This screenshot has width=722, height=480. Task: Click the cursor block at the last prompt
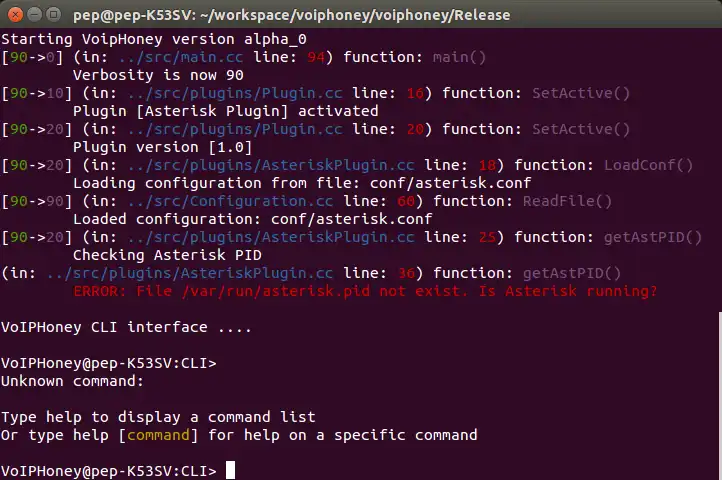click(x=230, y=471)
